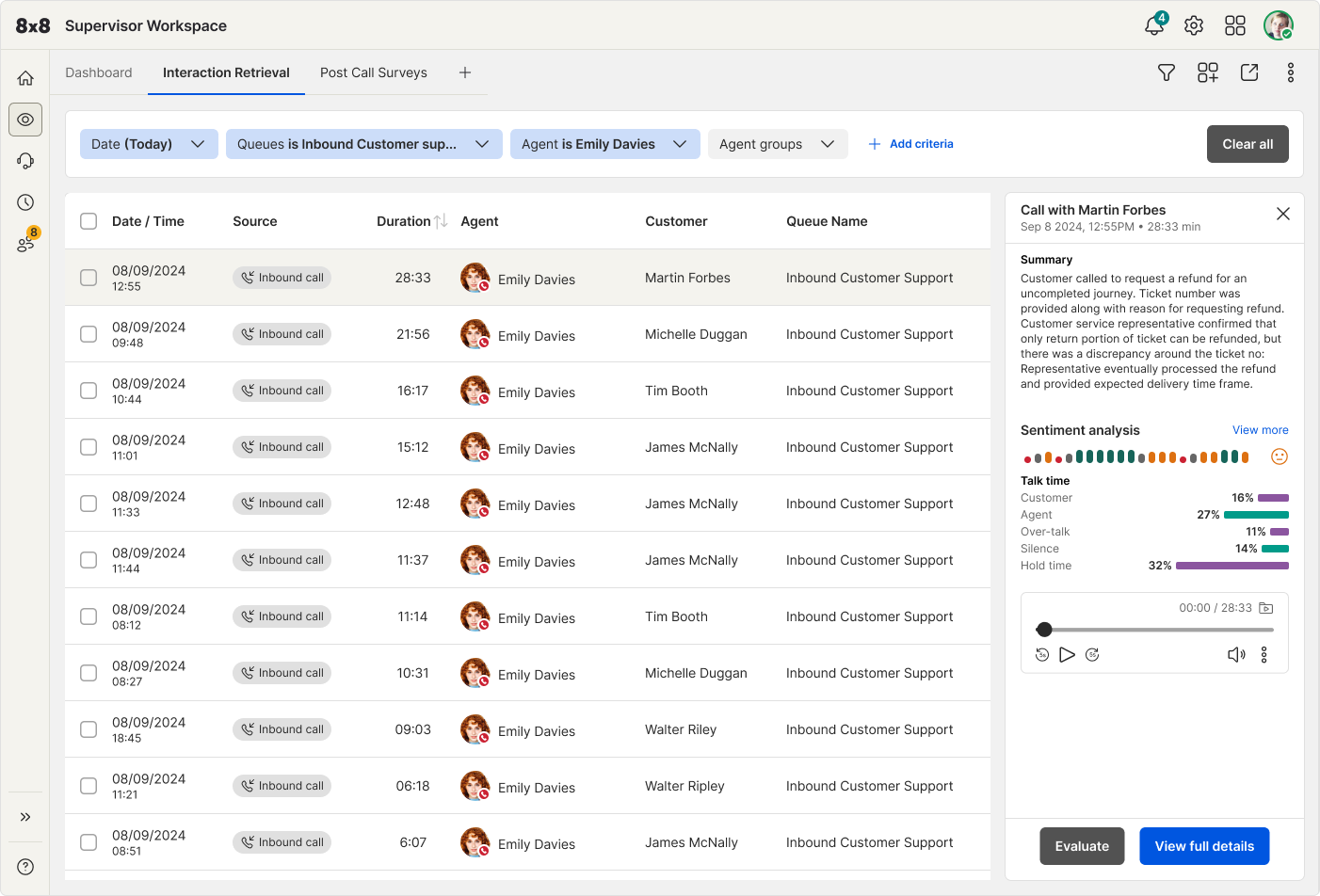1320x896 pixels.
Task: Select the Tim Booth 10:44 call checkbox
Action: pos(89,391)
